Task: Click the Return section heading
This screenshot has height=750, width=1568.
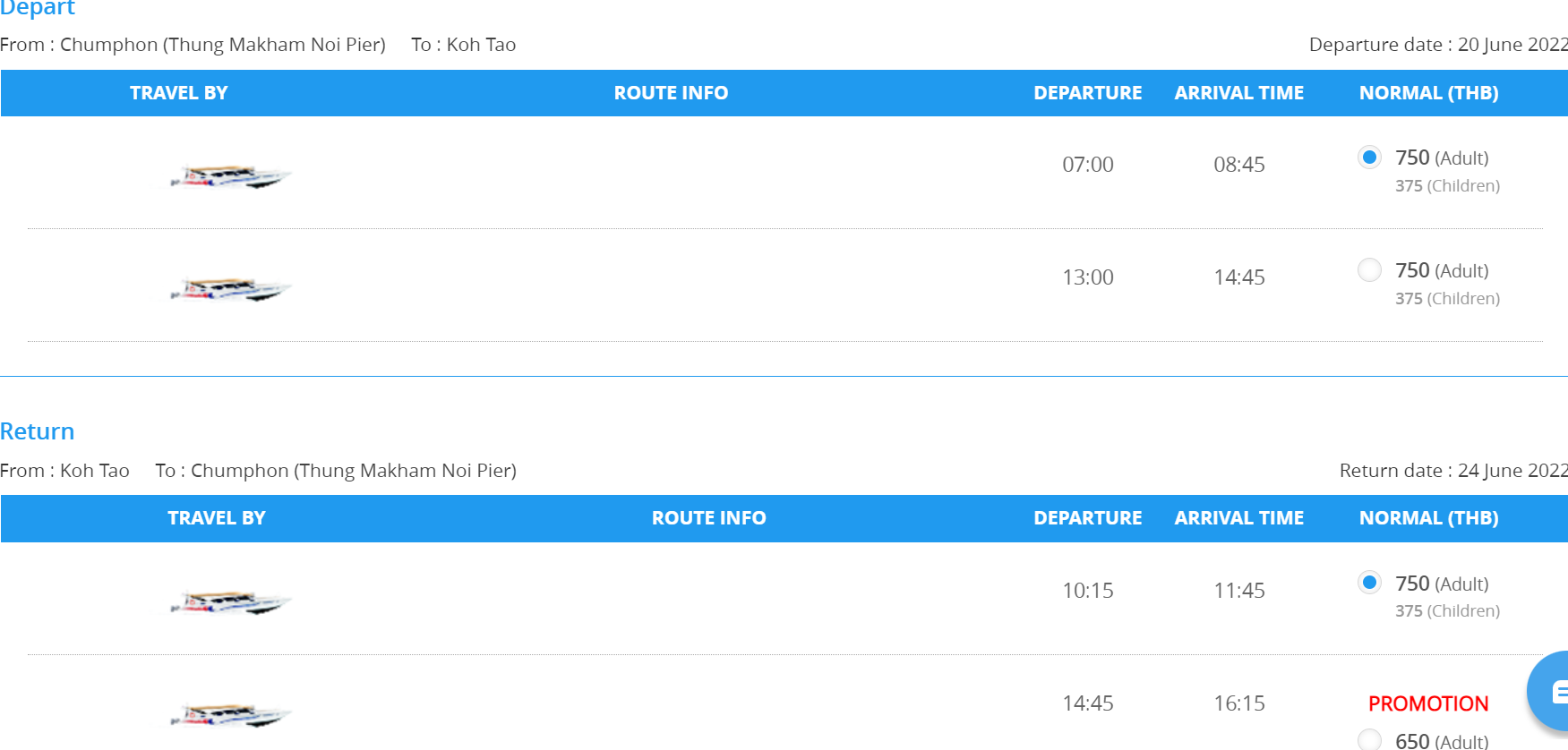Action: click(x=38, y=431)
